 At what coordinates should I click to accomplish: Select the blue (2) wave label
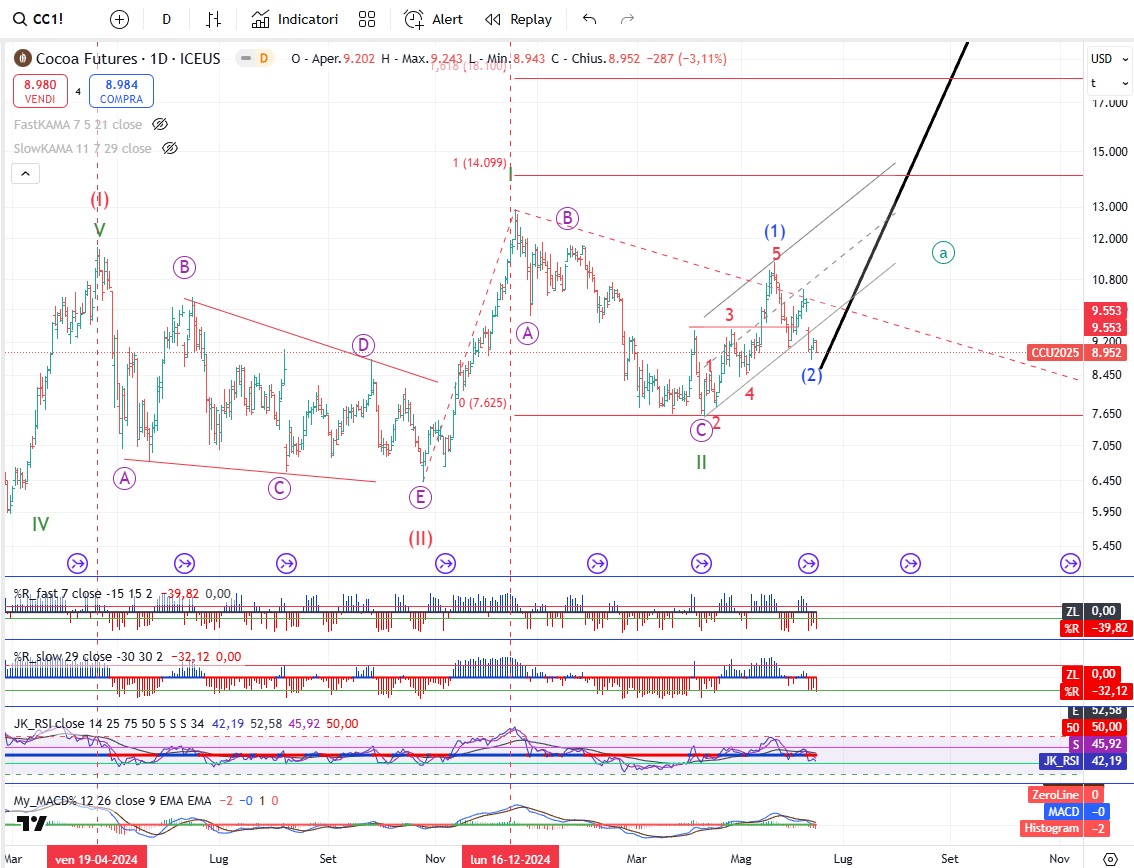[811, 375]
